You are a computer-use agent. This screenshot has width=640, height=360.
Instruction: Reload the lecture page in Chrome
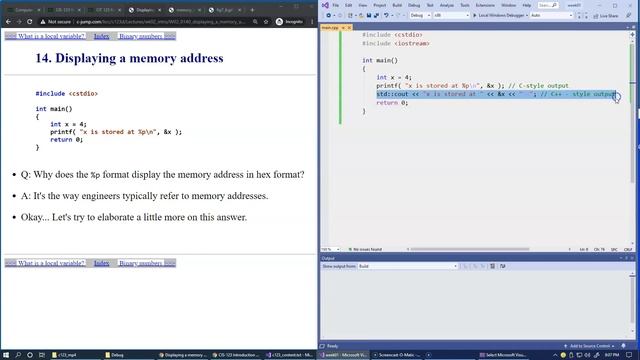click(x=30, y=22)
